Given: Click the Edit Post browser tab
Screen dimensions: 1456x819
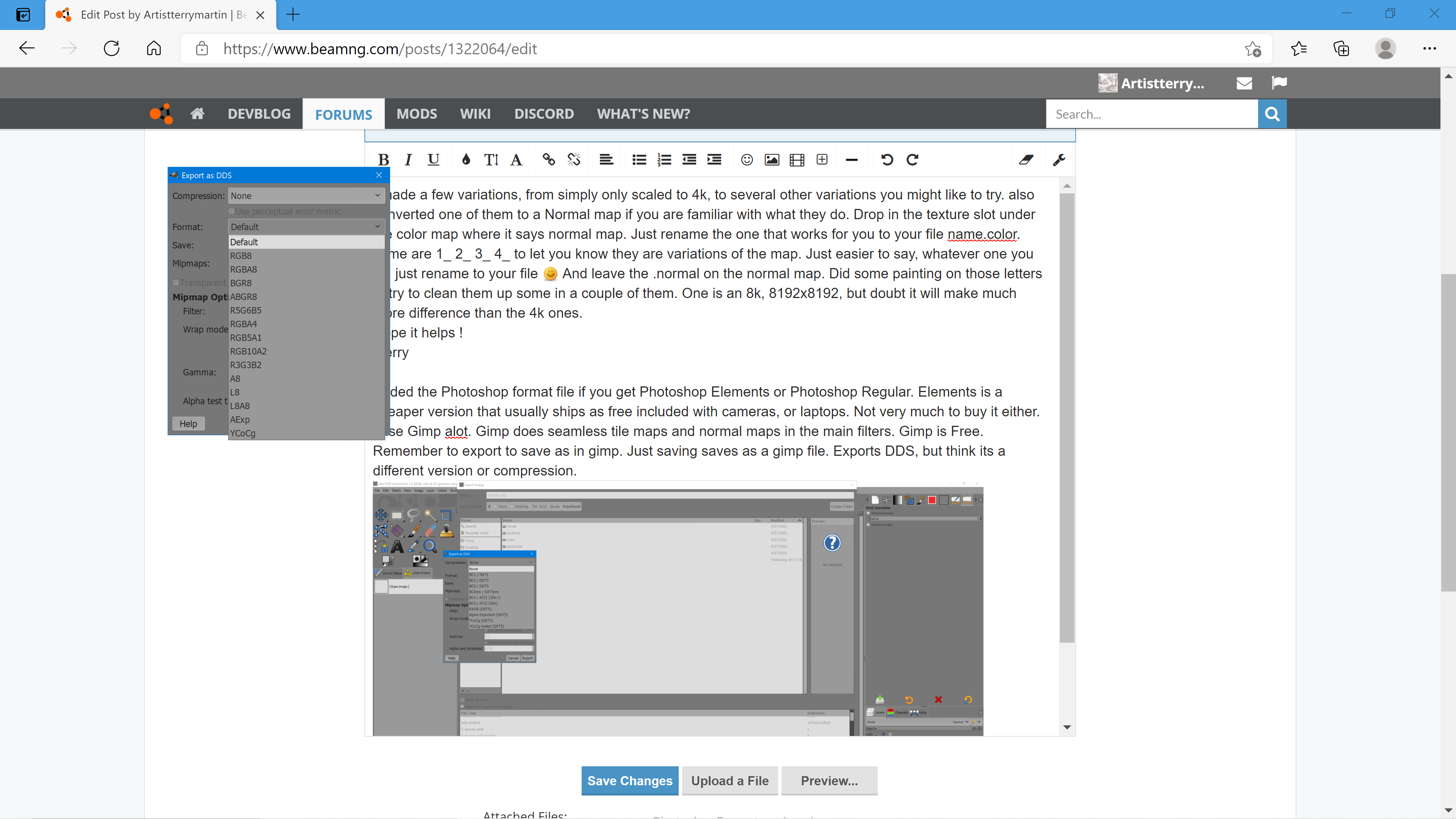Looking at the screenshot, I should (160, 15).
